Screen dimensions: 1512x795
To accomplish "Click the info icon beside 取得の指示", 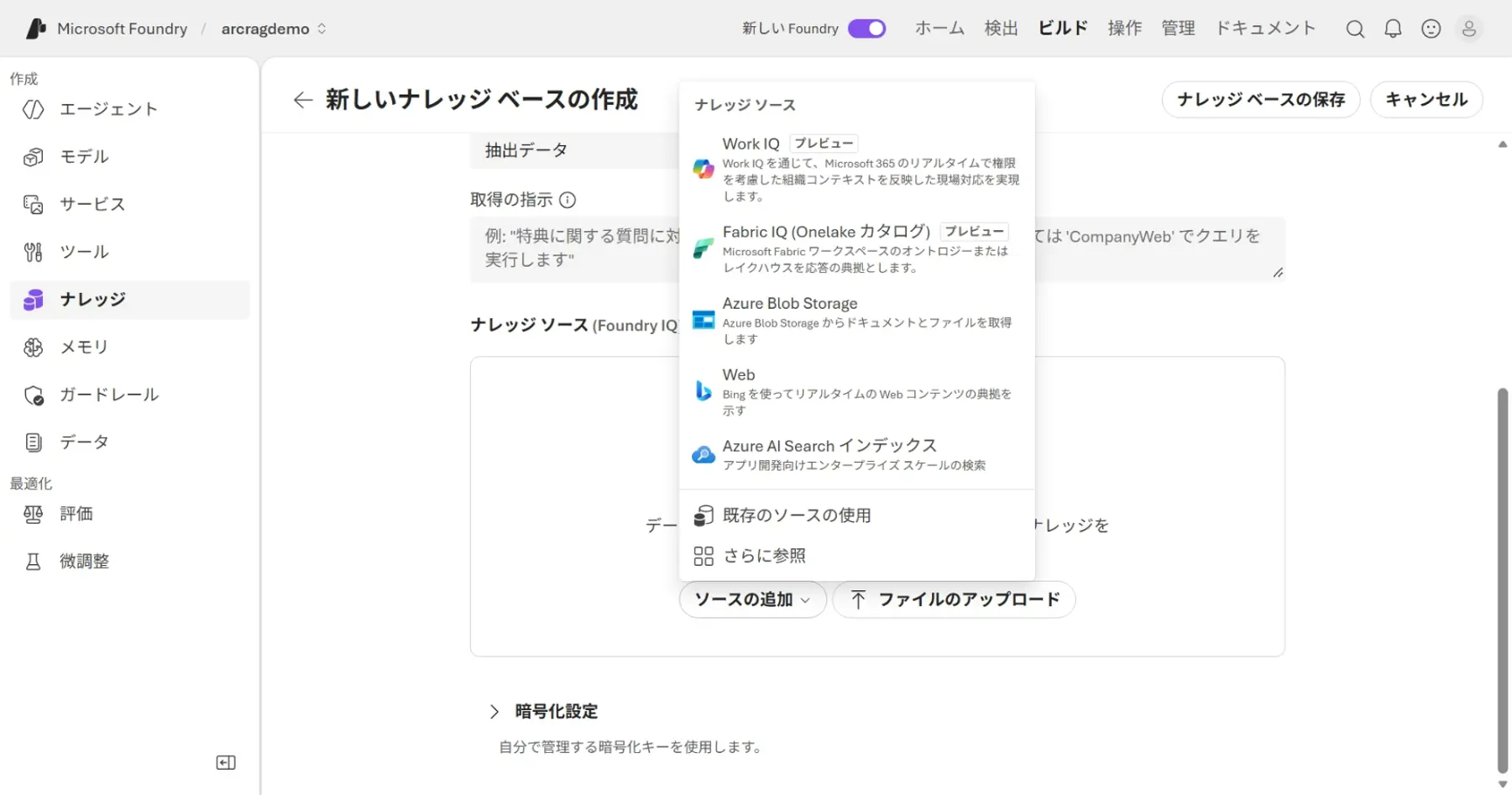I will click(568, 200).
